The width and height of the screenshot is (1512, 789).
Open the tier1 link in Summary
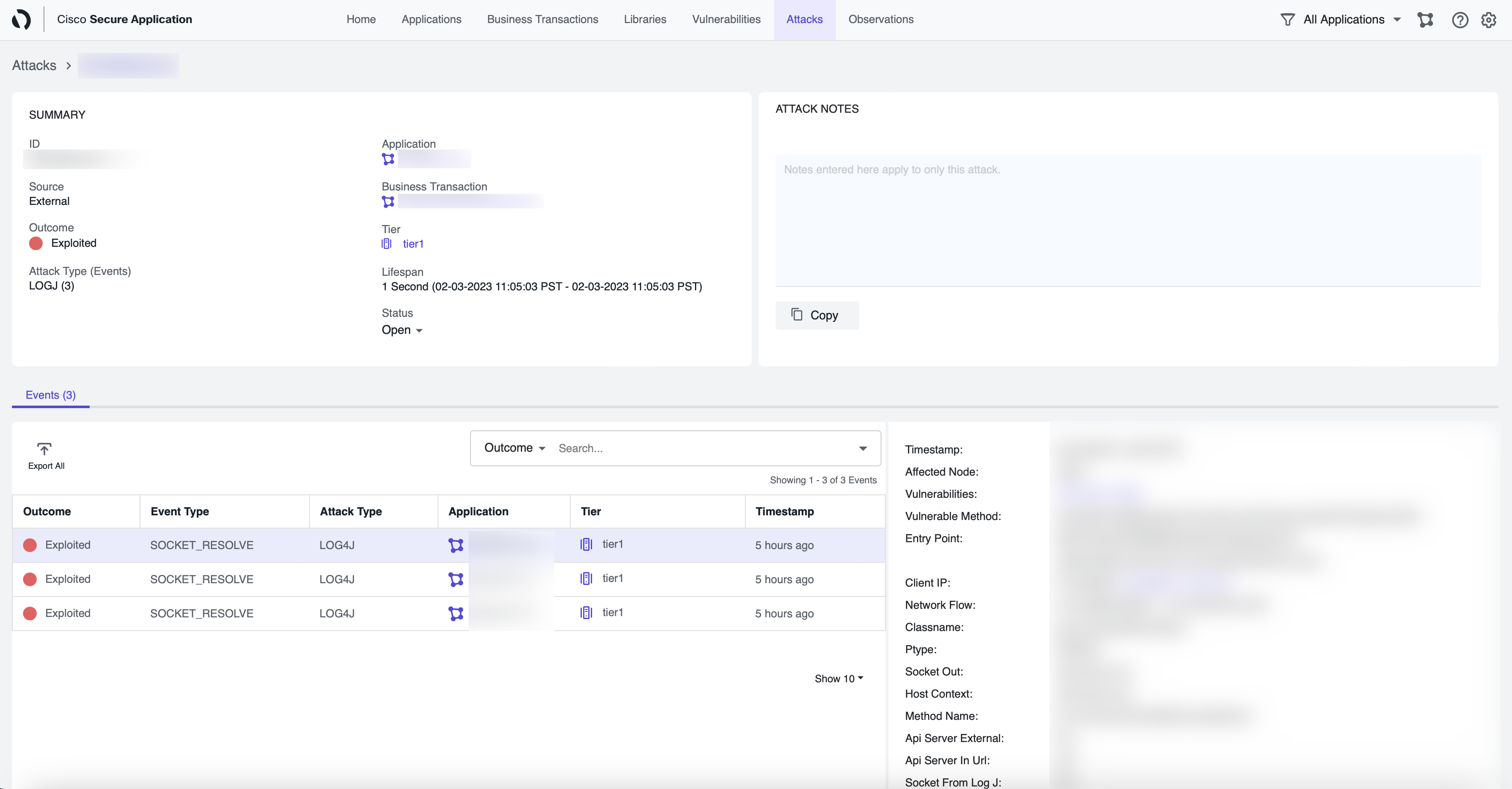tap(413, 244)
